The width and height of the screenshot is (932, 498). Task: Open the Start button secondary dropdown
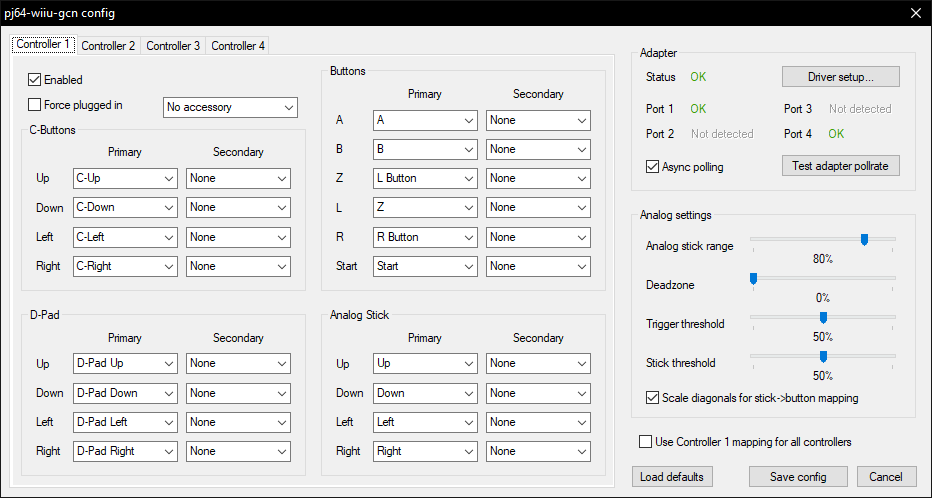pos(538,267)
